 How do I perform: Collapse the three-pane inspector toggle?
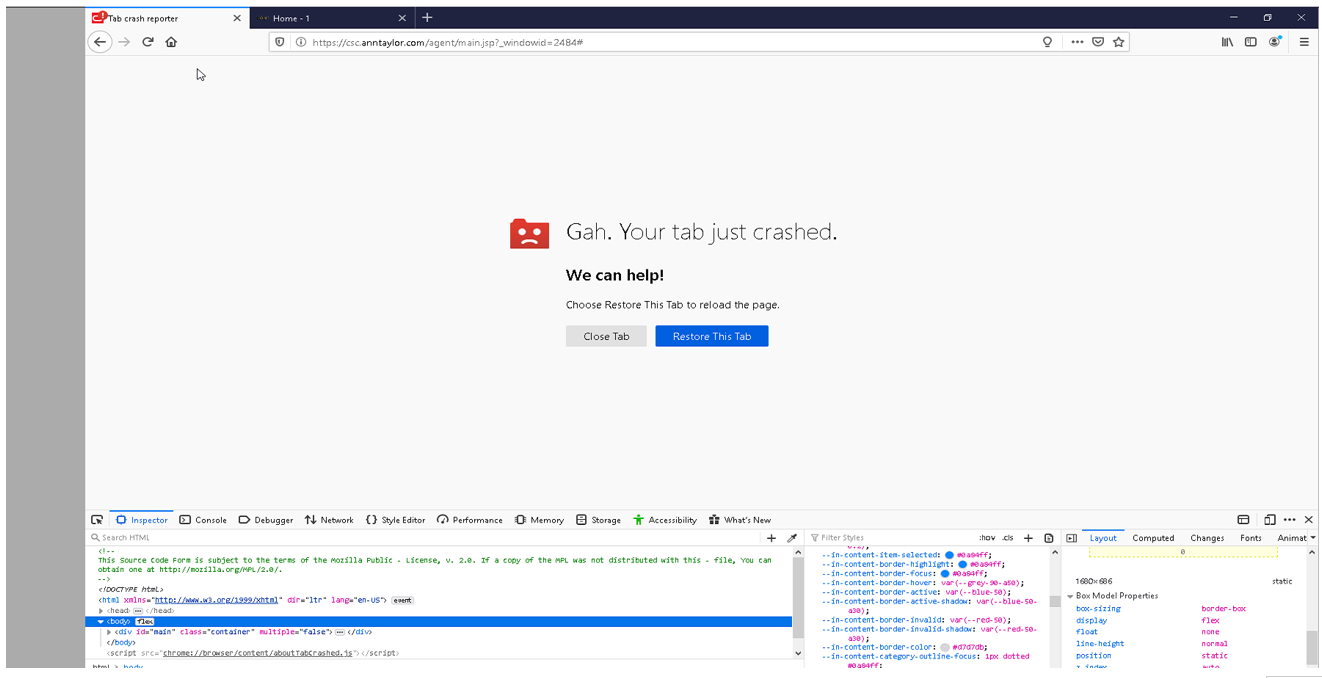click(1071, 538)
